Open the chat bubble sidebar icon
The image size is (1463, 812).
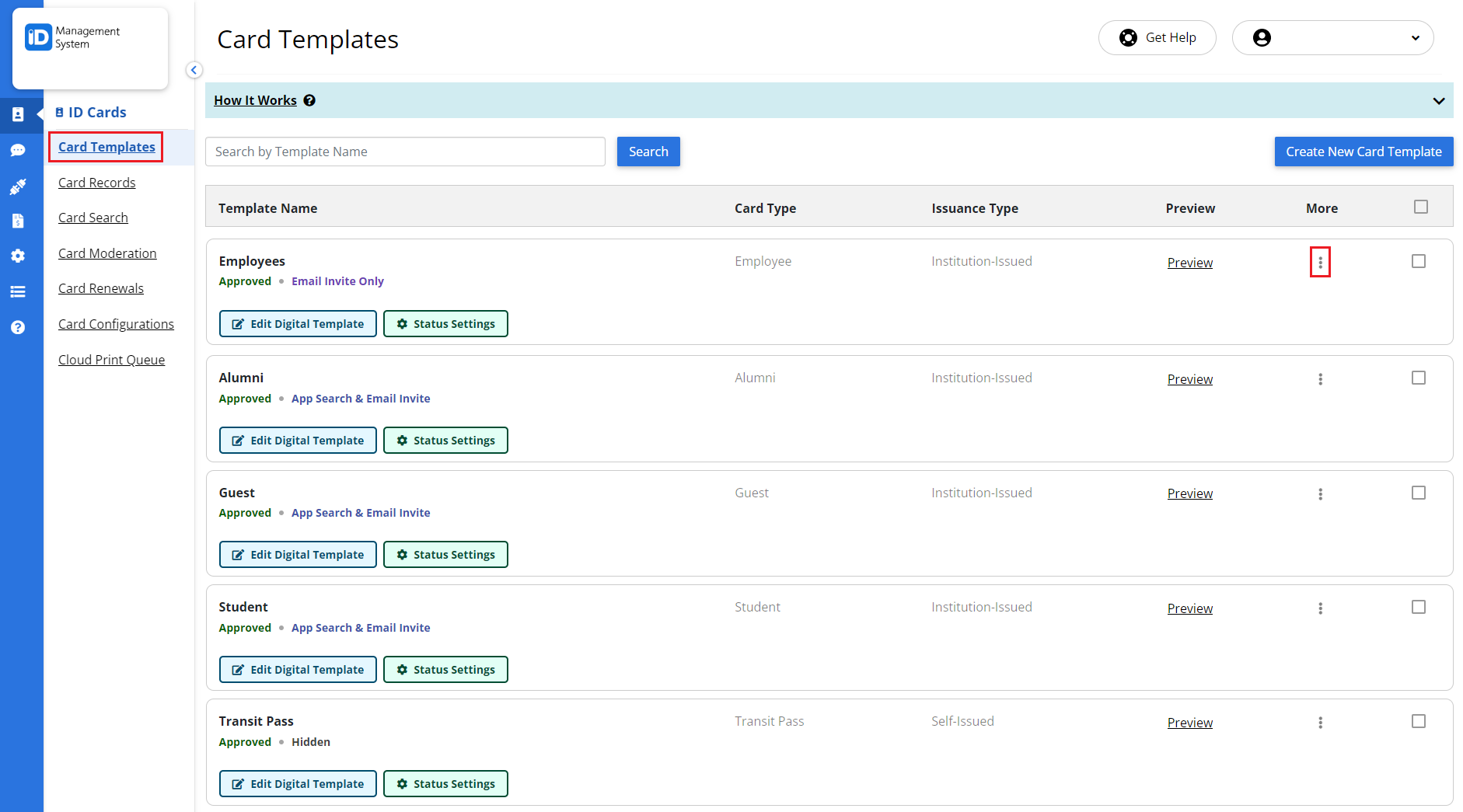tap(18, 150)
